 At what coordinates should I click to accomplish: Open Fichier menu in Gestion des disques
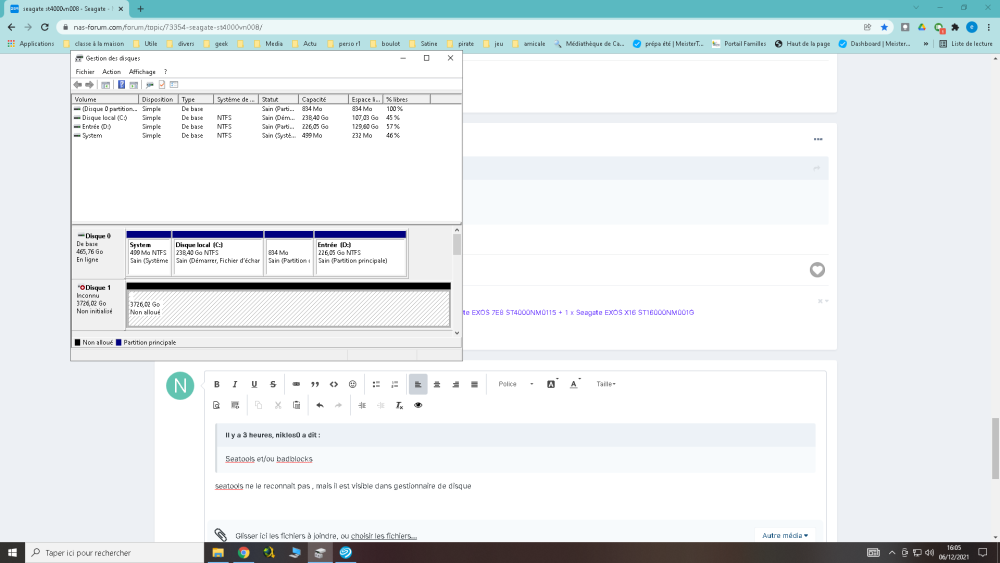pyautogui.click(x=85, y=72)
